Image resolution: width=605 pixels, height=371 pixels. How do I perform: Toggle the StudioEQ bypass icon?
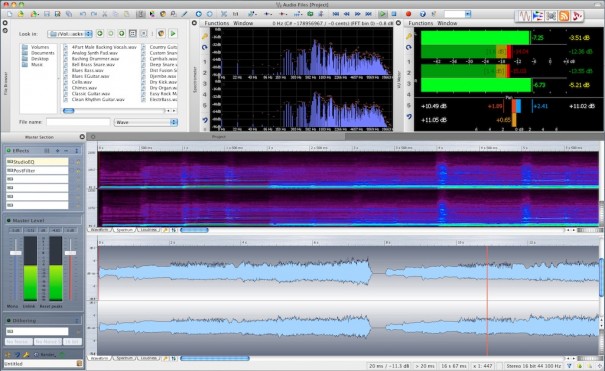pyautogui.click(x=78, y=162)
